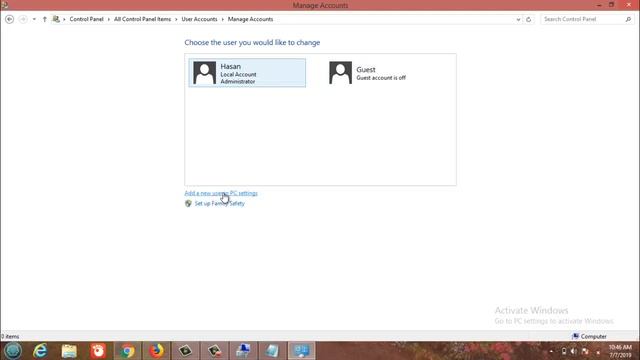Open the Action Center flag icon
Screen dimensions: 640x360
(585, 351)
